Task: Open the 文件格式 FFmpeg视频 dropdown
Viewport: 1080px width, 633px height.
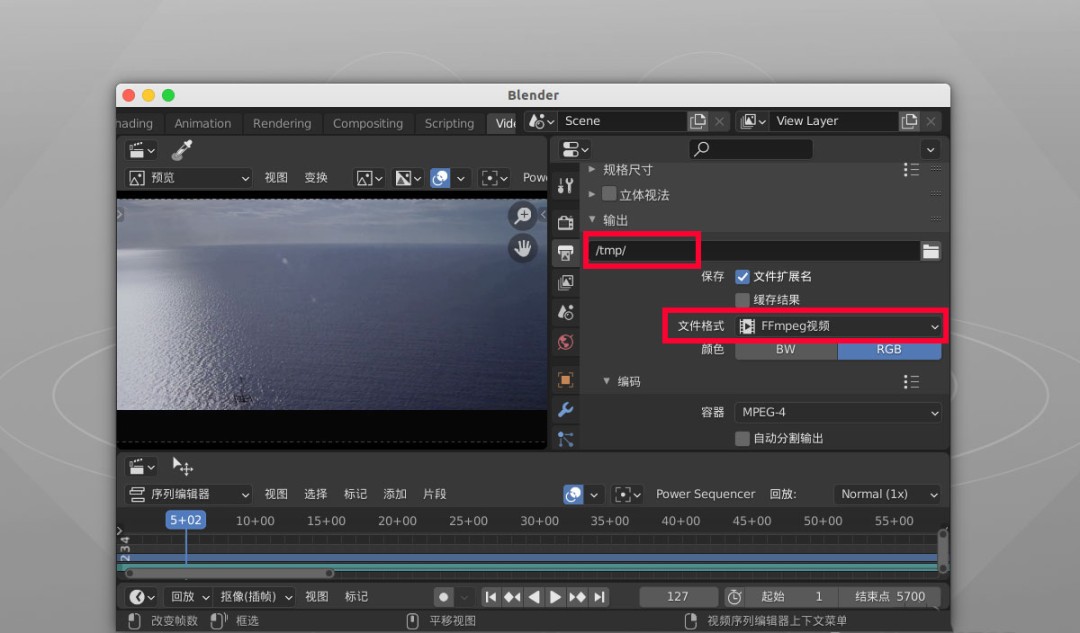Action: click(838, 325)
